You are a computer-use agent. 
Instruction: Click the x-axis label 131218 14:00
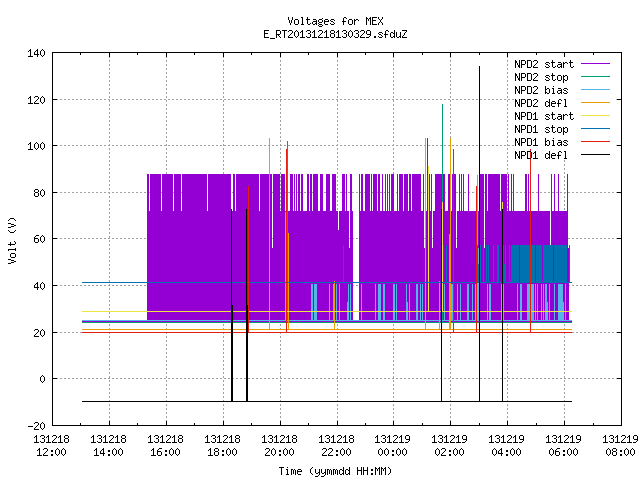(109, 446)
